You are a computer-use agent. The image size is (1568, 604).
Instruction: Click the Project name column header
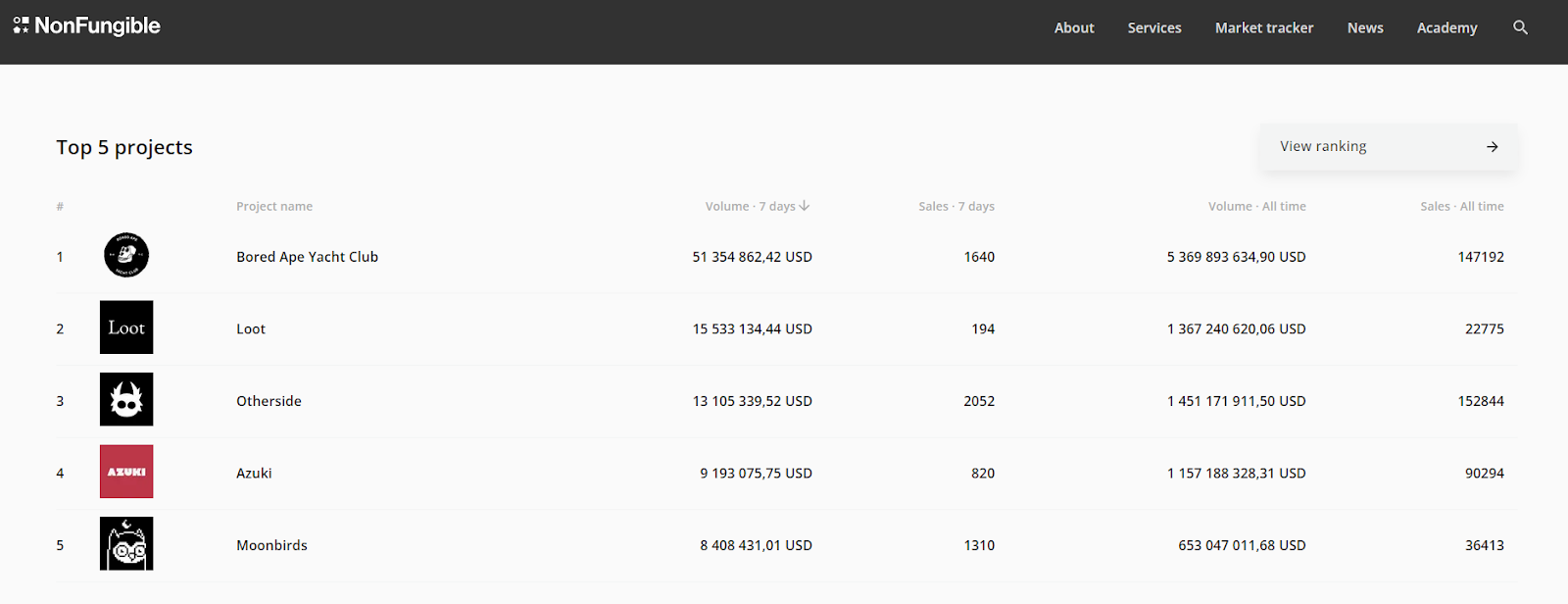click(x=274, y=206)
